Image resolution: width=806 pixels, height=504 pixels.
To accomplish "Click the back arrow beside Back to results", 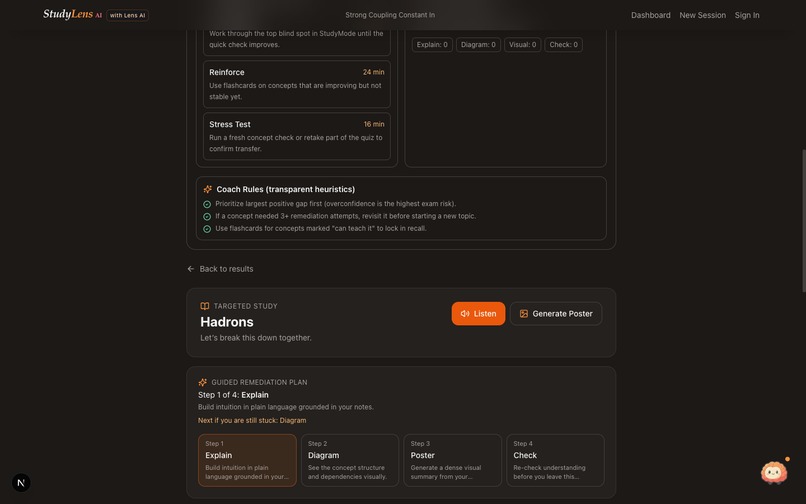I will pyautogui.click(x=191, y=268).
